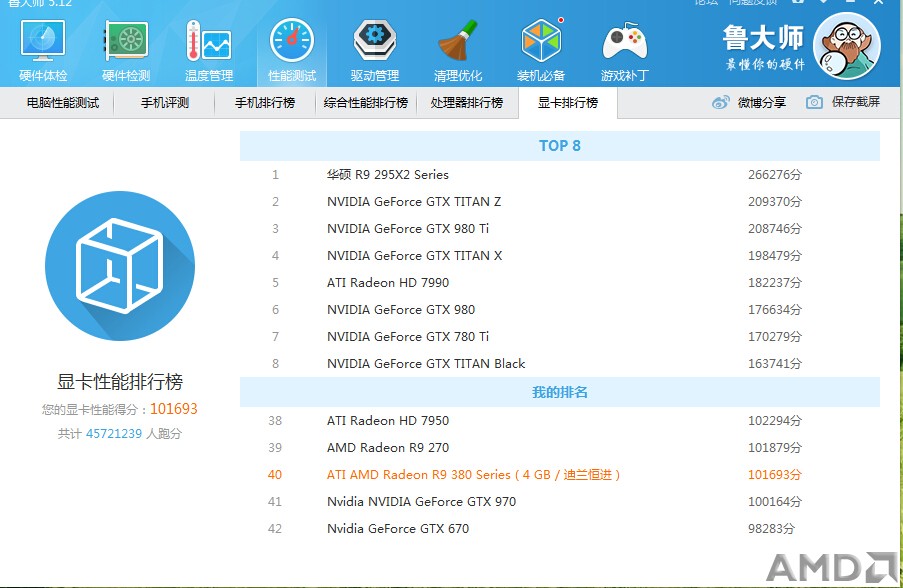
Task: Click the score 101879分
Action: point(775,447)
